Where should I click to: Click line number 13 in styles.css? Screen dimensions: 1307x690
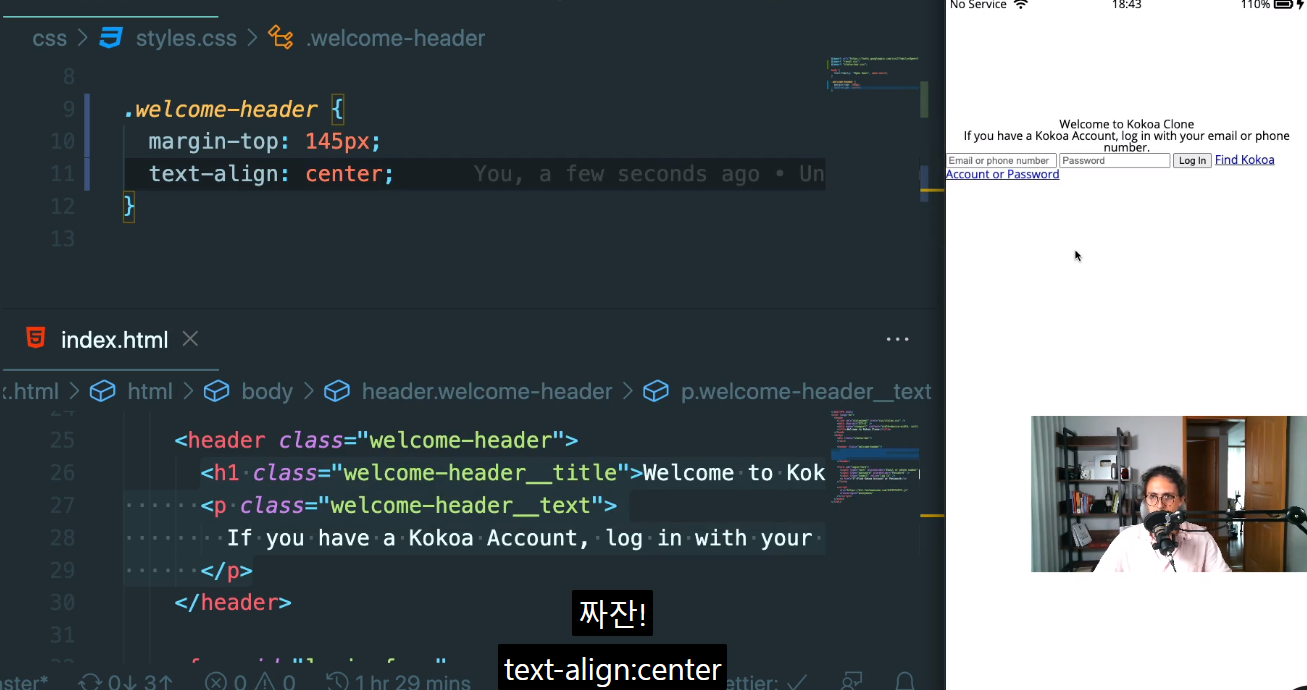(x=61, y=238)
